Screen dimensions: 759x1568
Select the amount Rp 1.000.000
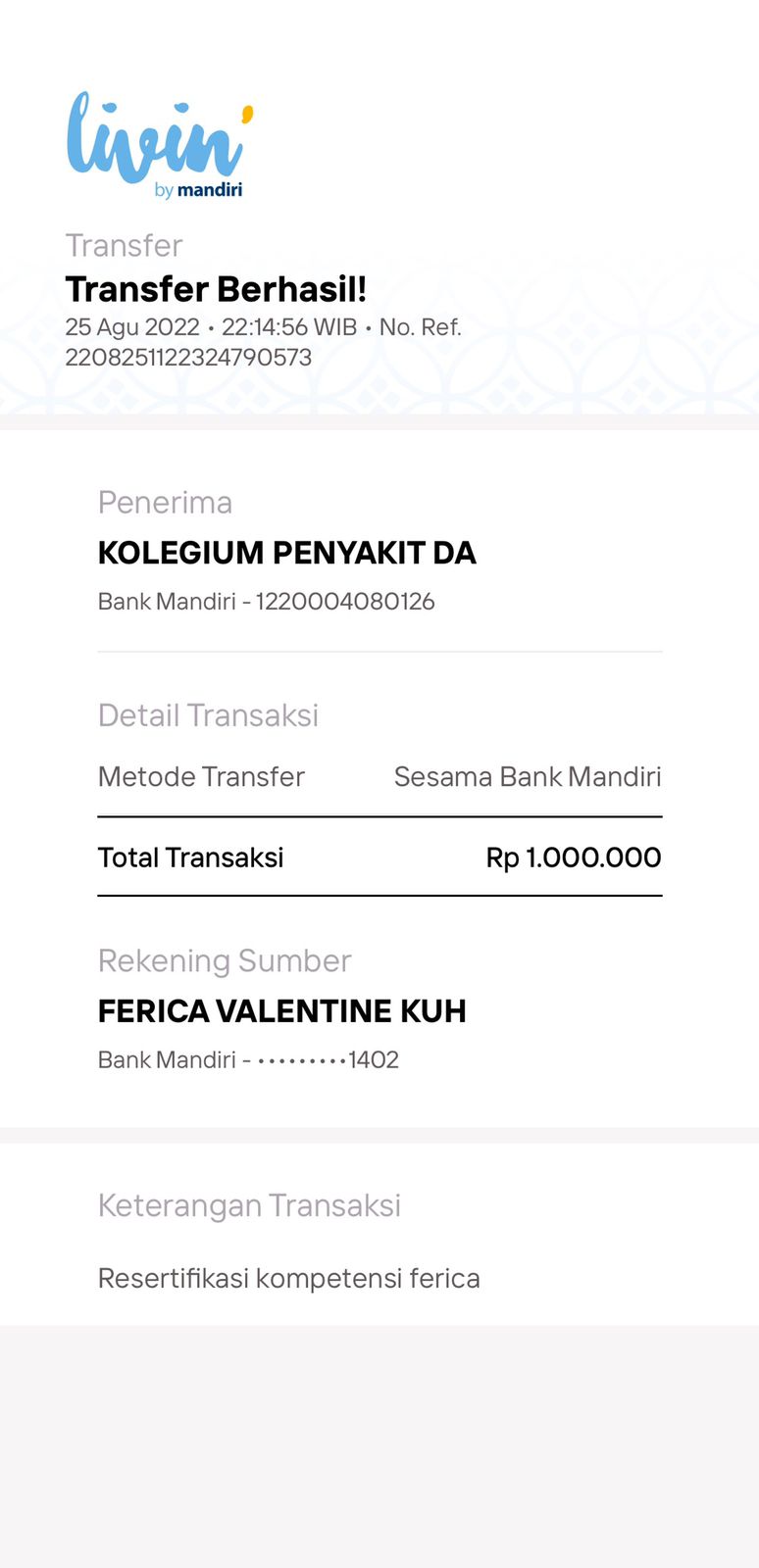click(x=574, y=857)
